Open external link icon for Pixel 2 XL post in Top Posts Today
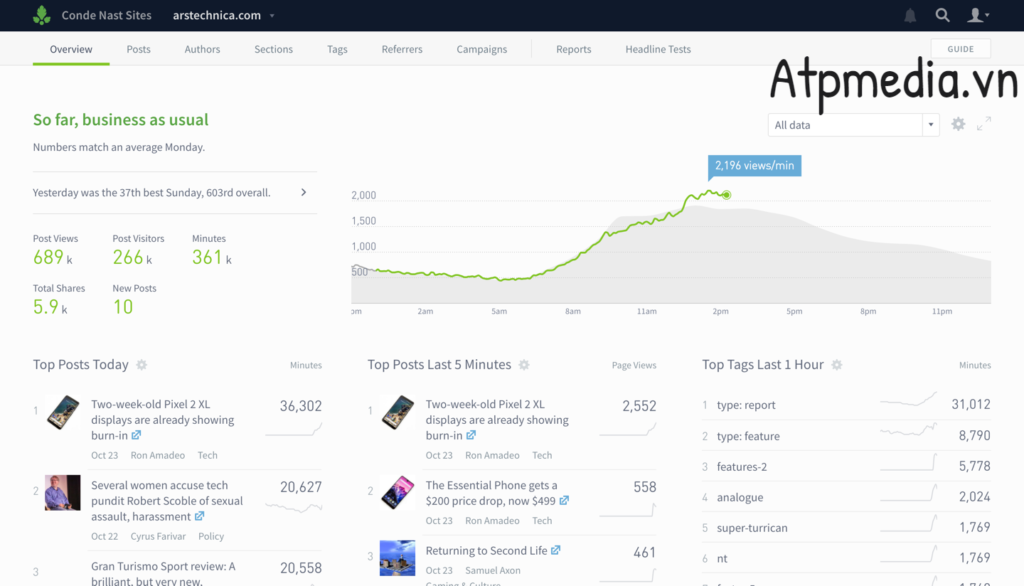This screenshot has height=586, width=1024. point(136,435)
